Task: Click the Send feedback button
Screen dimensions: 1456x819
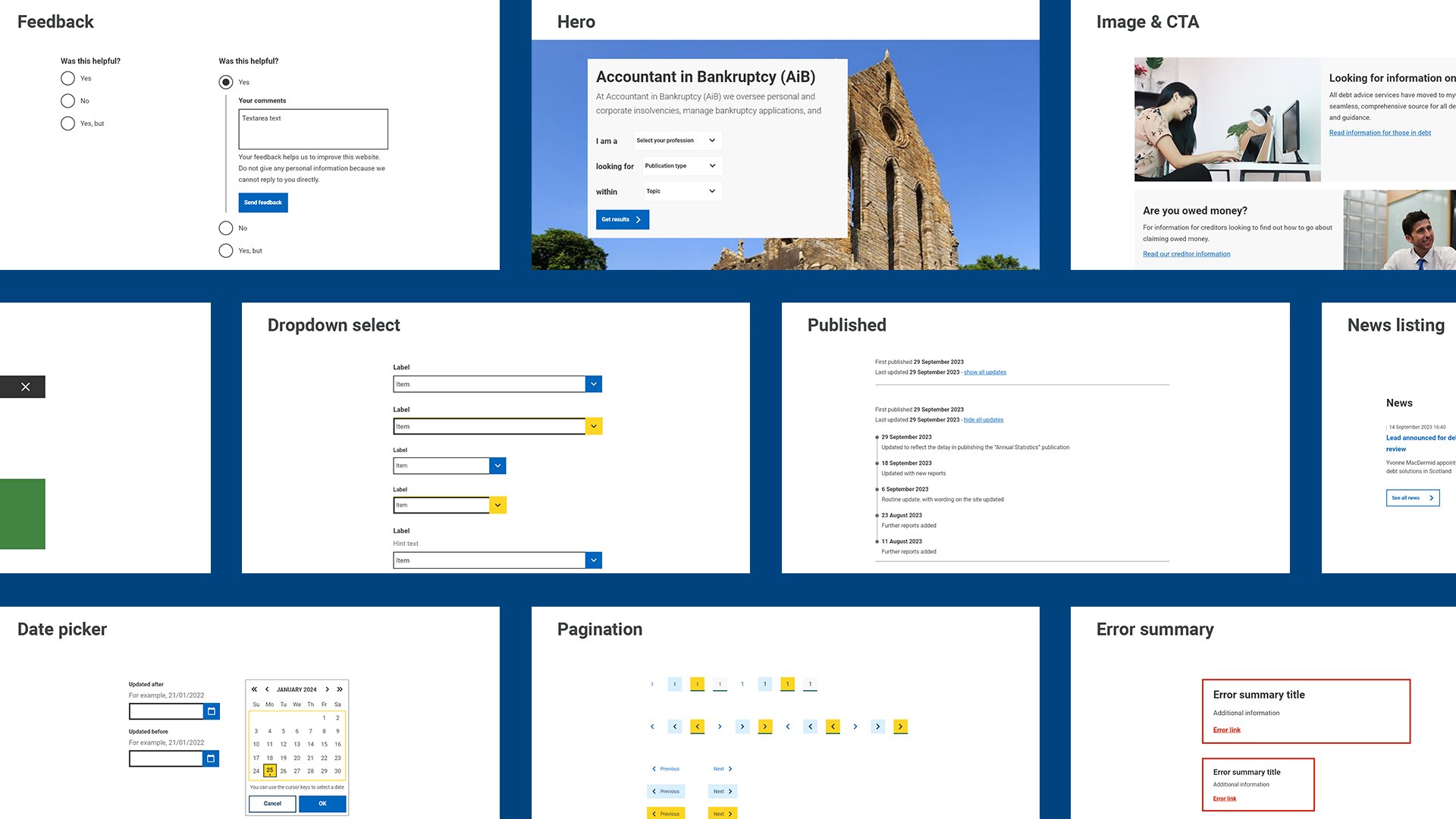Action: pyautogui.click(x=263, y=202)
